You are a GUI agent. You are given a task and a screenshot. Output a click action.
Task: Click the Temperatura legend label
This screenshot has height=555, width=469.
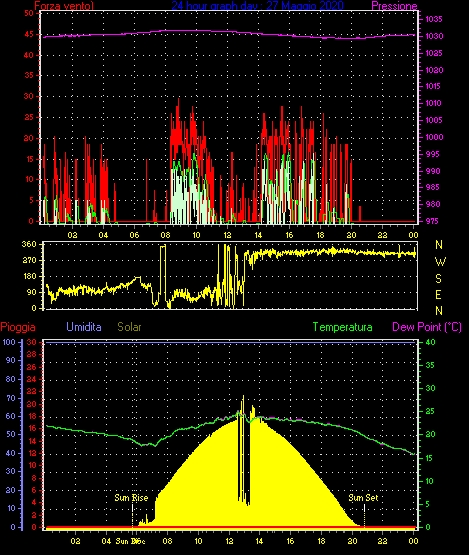(x=342, y=327)
